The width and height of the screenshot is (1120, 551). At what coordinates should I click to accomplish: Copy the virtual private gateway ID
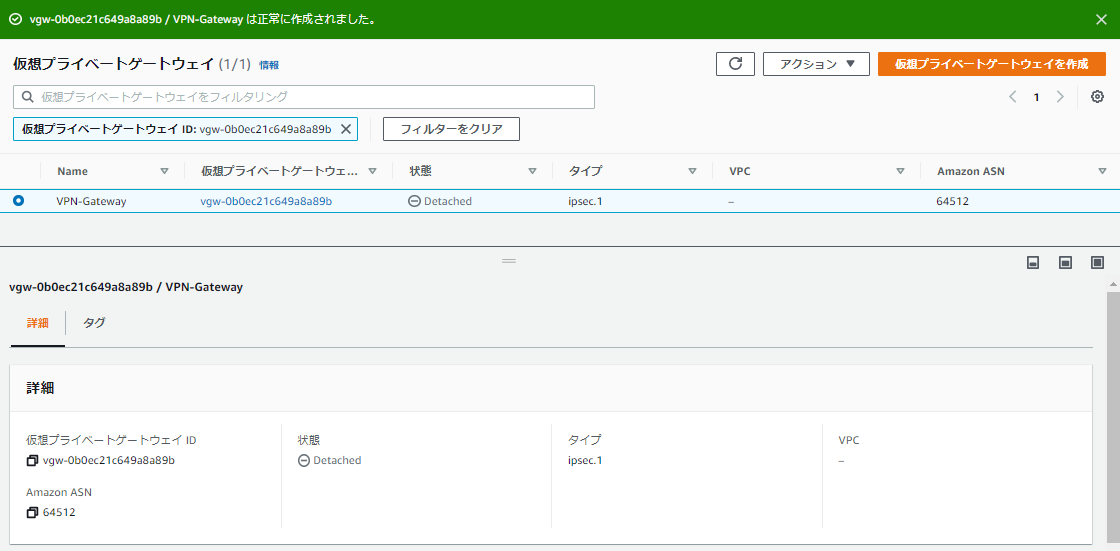point(33,461)
